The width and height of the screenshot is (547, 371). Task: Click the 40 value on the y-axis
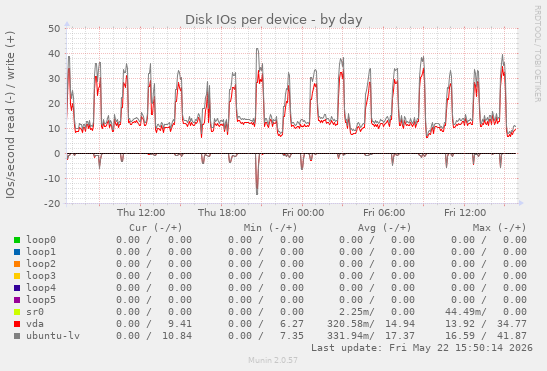[54, 54]
